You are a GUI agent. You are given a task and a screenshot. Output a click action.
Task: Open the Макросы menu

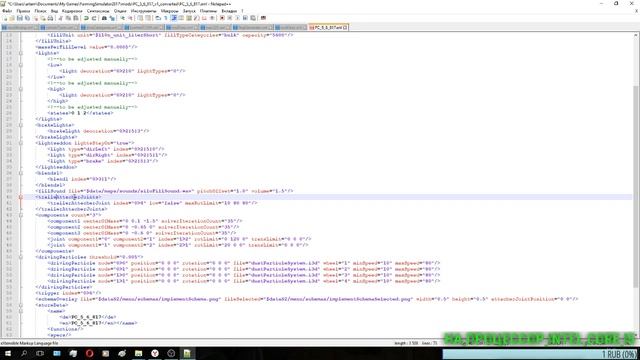169,11
